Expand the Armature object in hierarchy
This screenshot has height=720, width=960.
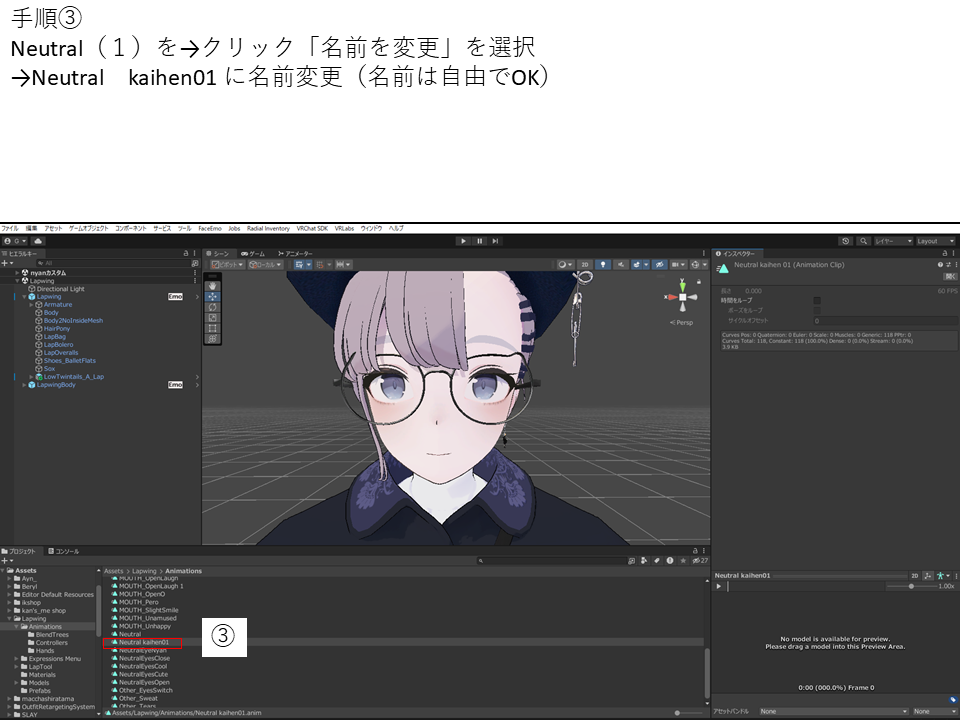(x=31, y=305)
